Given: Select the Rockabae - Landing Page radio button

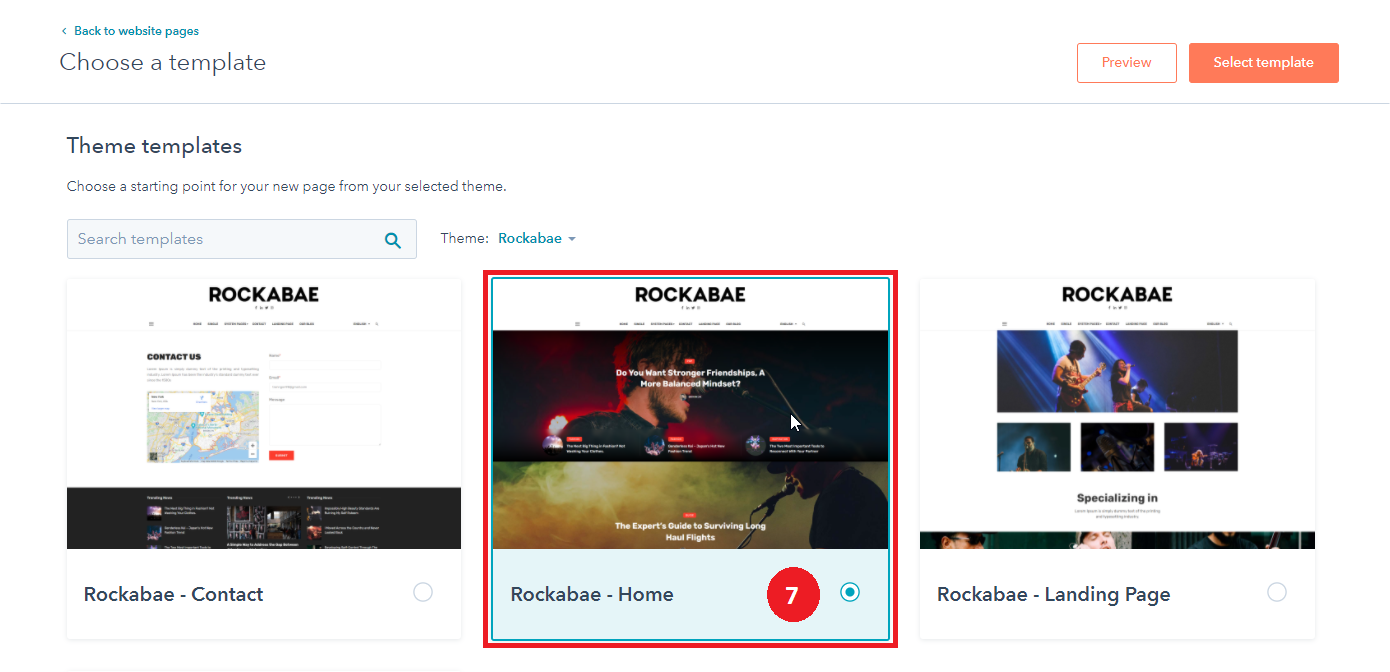Looking at the screenshot, I should (x=1276, y=592).
